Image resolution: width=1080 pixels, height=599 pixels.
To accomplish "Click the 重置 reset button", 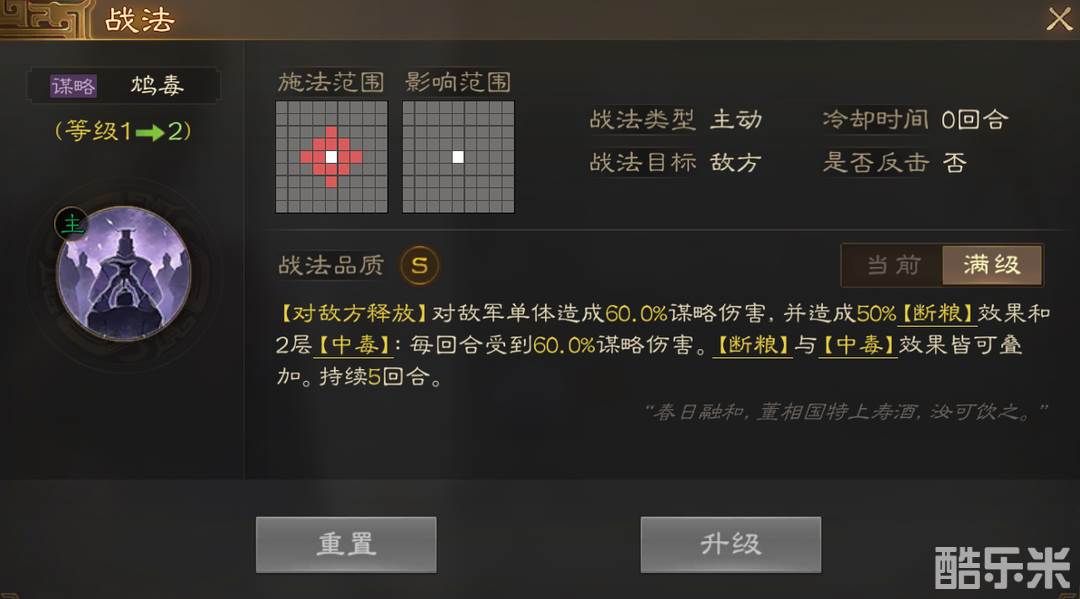I will (x=346, y=545).
